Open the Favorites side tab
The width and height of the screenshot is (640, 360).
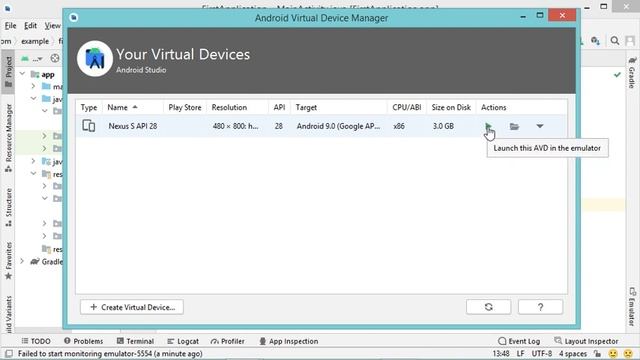tap(8, 261)
